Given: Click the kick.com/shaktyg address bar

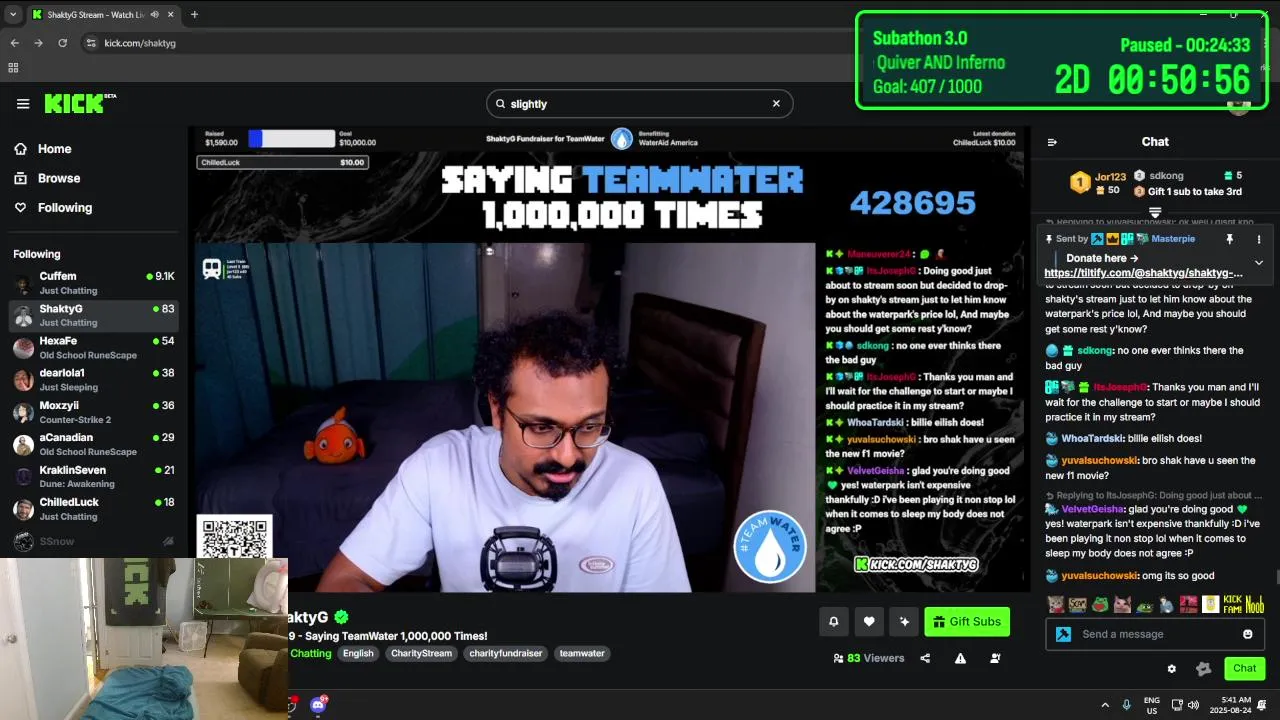Looking at the screenshot, I should point(140,43).
